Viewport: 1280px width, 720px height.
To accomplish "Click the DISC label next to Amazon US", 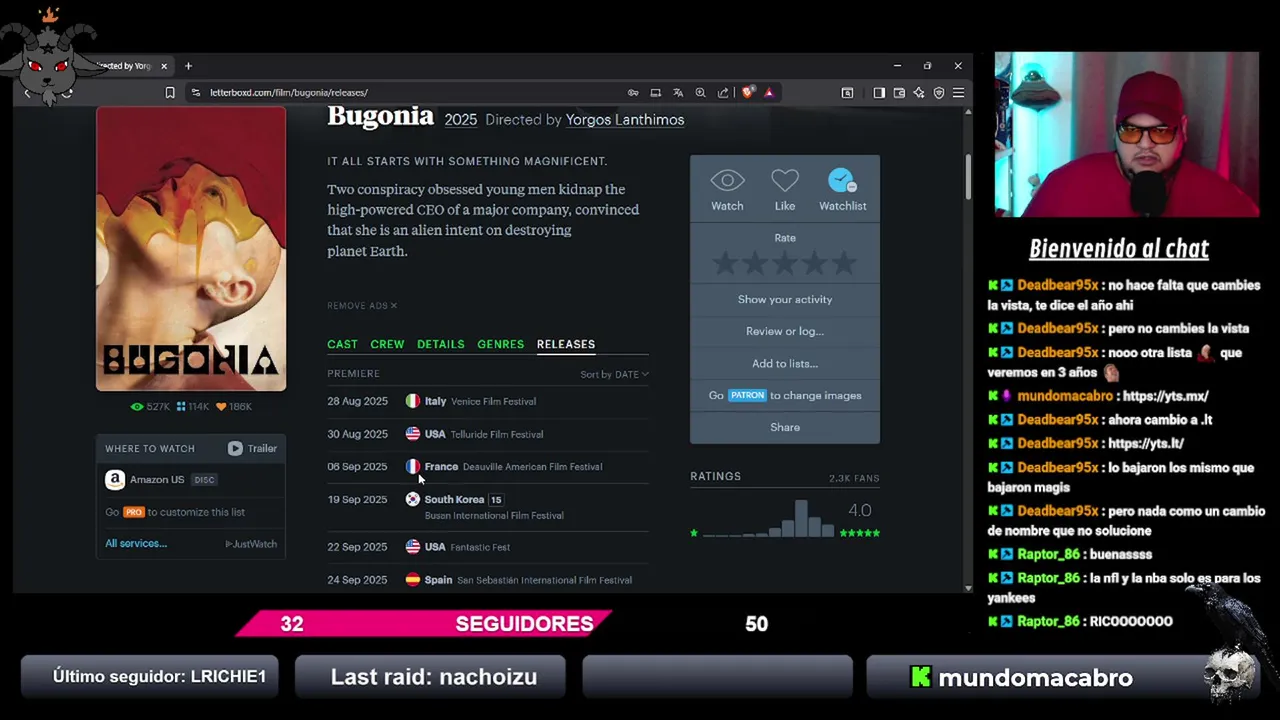I will (204, 480).
